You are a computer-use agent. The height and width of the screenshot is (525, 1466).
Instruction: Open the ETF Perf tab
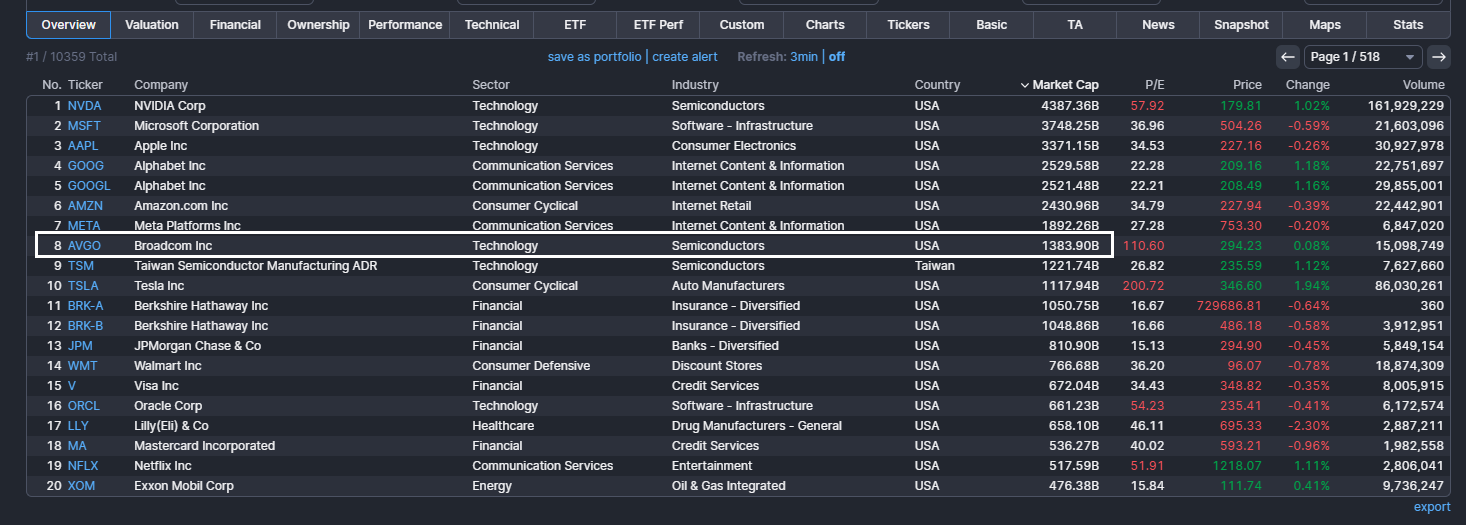click(x=659, y=25)
